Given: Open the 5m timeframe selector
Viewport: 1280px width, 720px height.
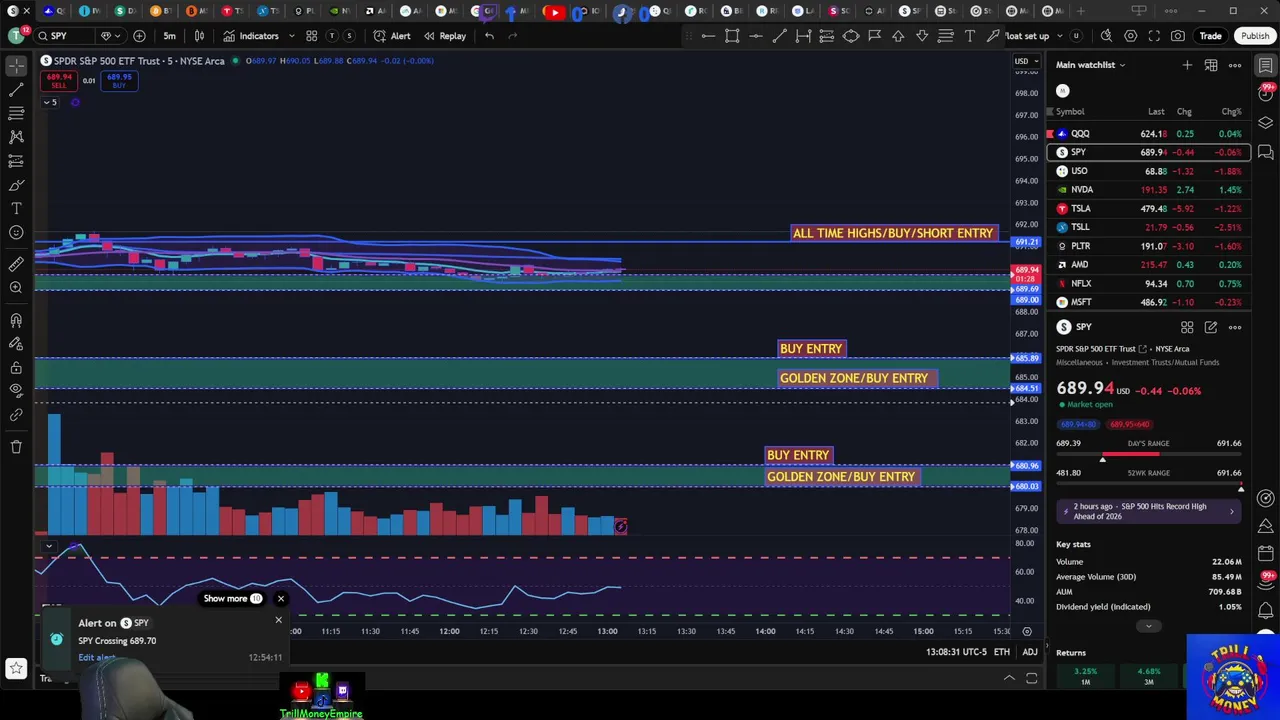Looking at the screenshot, I should click(169, 36).
